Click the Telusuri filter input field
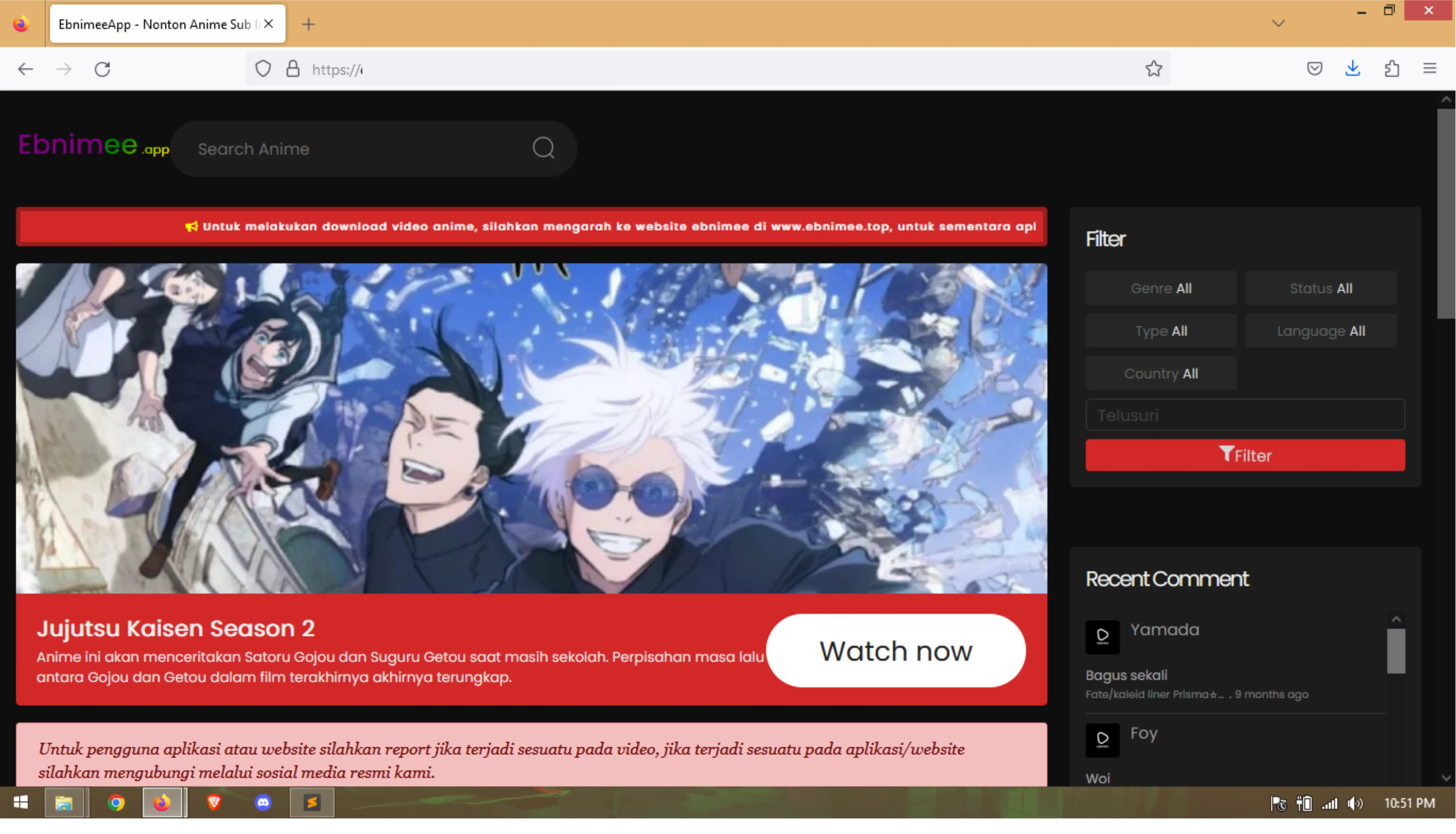Viewport: 1456px width, 834px height. tap(1245, 415)
